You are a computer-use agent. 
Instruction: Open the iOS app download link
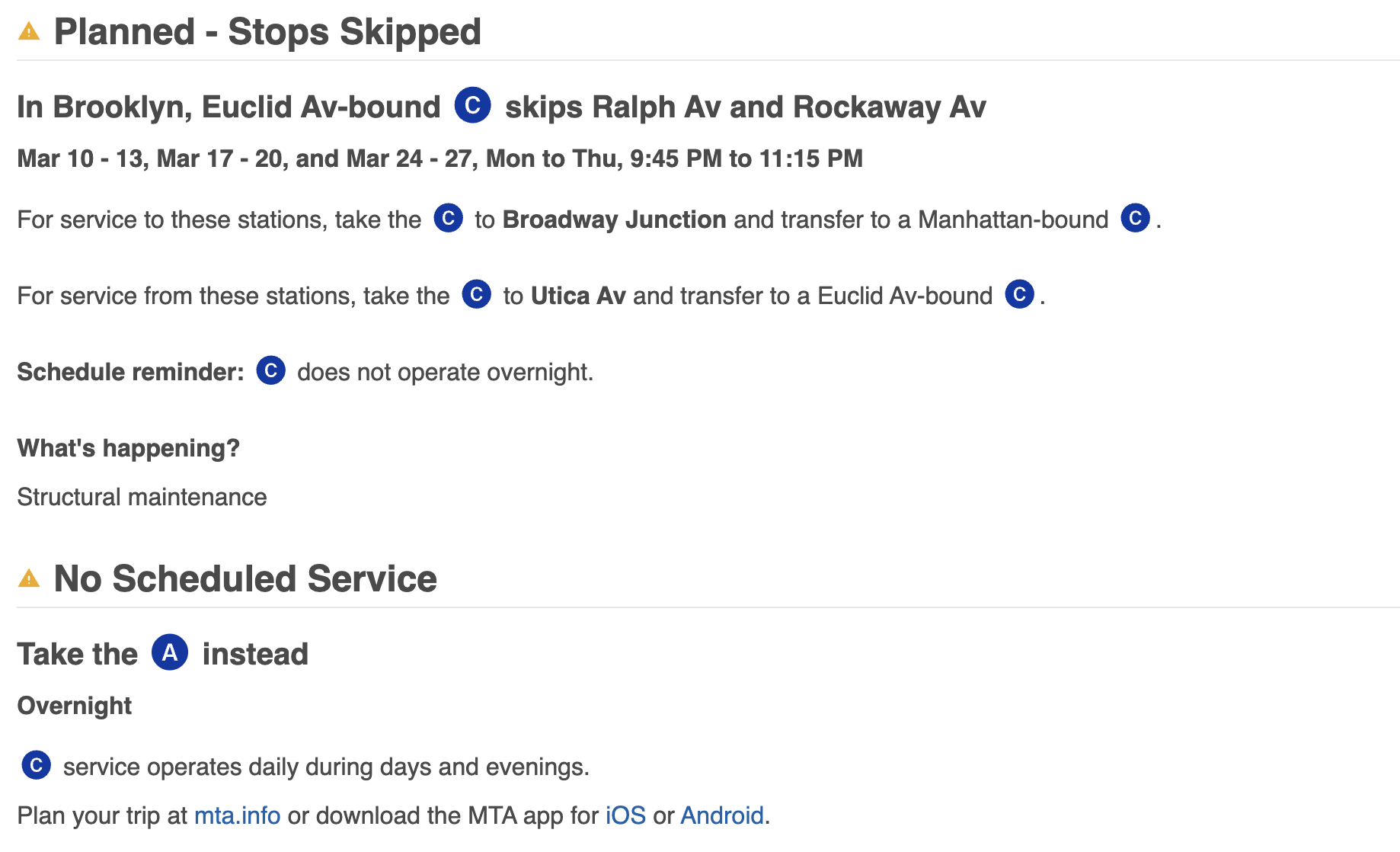(x=625, y=815)
